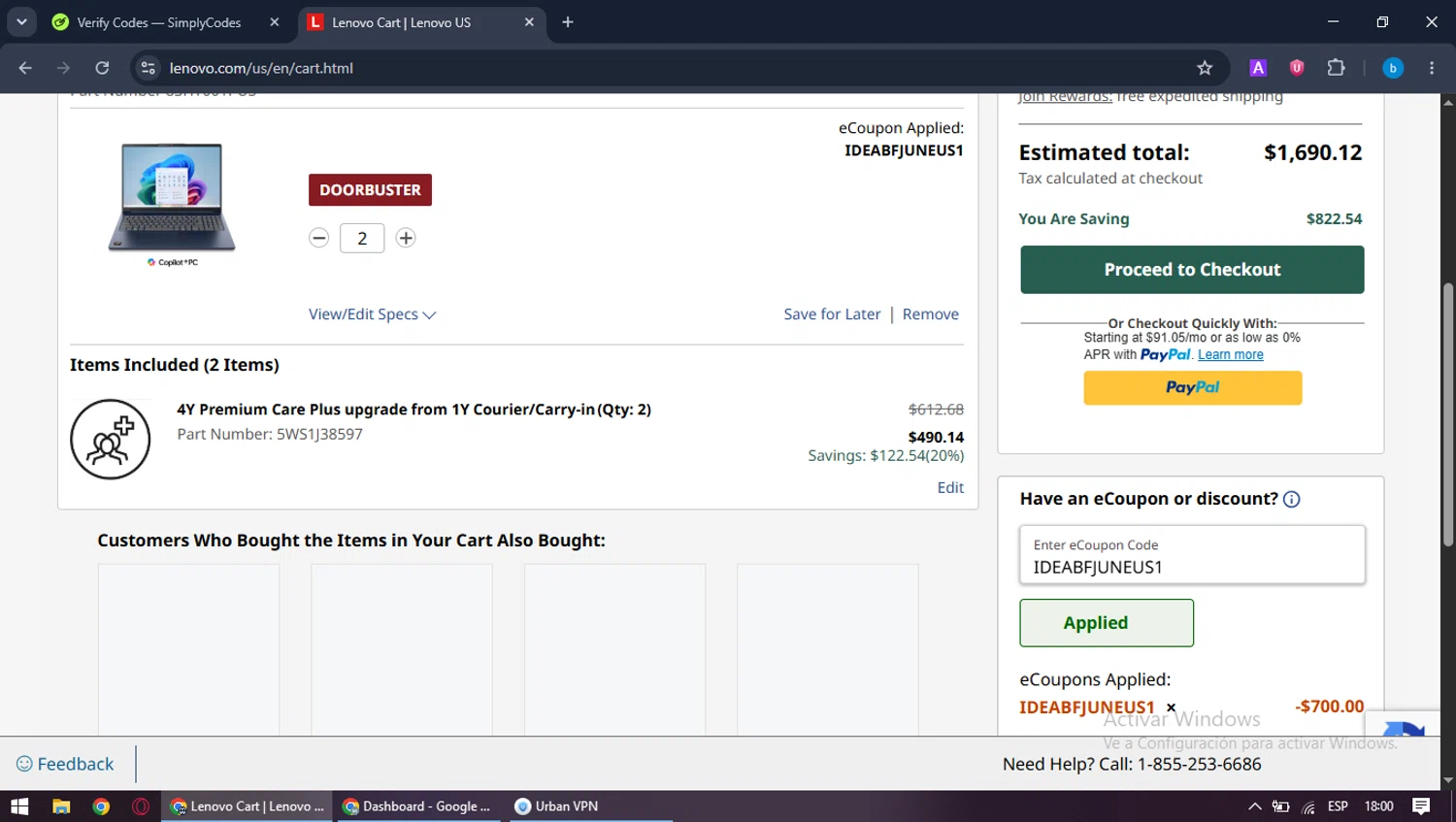The width and height of the screenshot is (1456, 822).
Task: Click the DOORBUSTER badge
Action: coord(370,190)
